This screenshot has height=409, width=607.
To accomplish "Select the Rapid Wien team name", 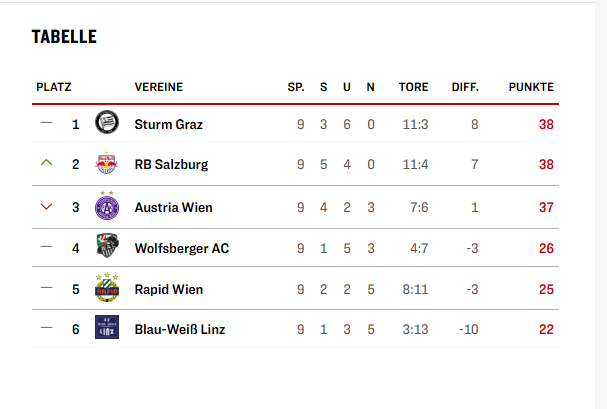I will pyautogui.click(x=168, y=289).
